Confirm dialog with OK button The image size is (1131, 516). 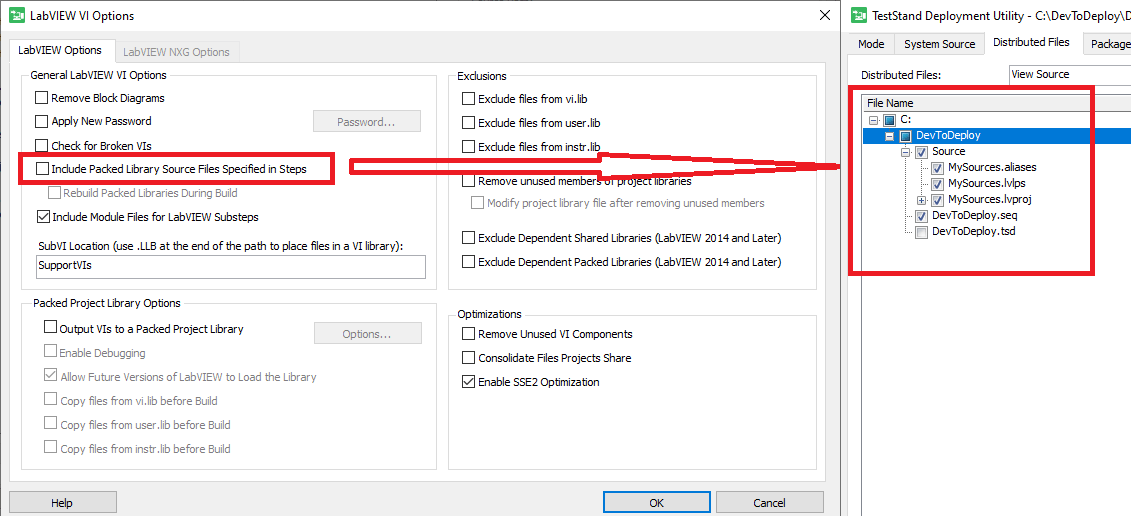coord(656,502)
